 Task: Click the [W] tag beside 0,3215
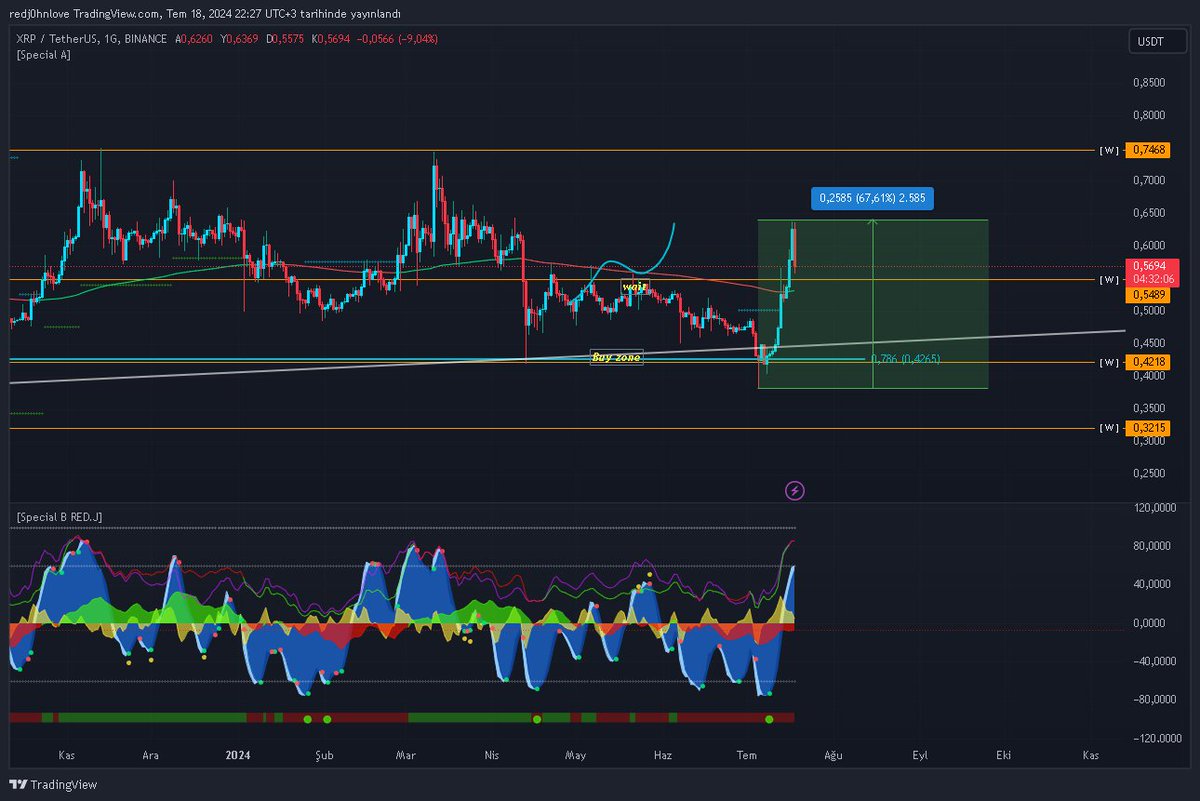coord(1109,428)
